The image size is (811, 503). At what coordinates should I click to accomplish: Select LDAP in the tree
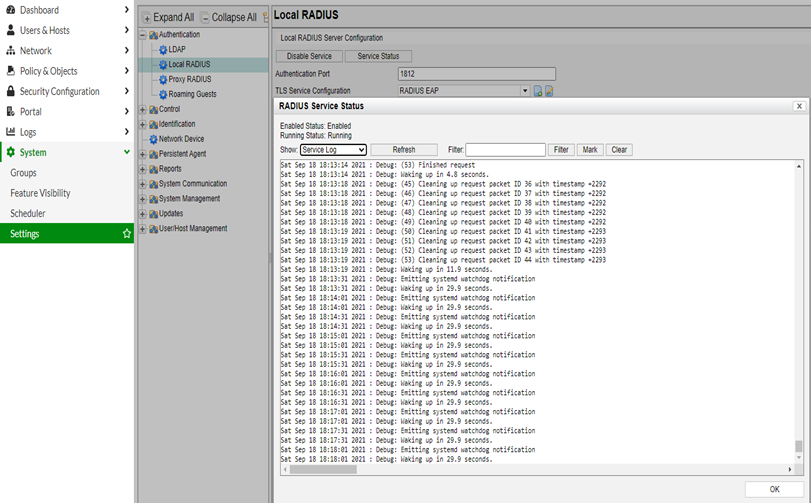click(x=177, y=50)
